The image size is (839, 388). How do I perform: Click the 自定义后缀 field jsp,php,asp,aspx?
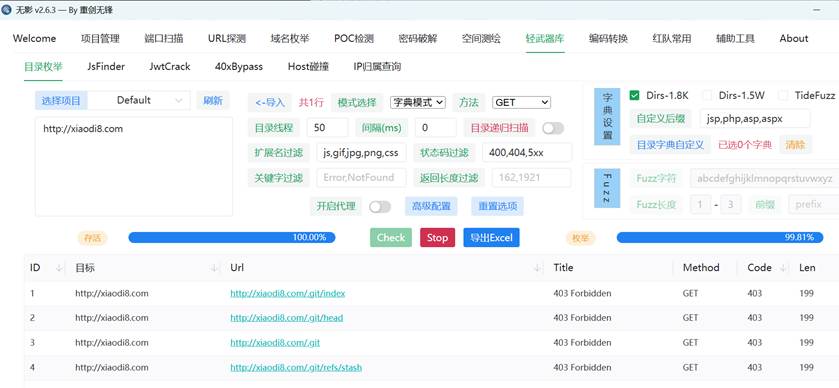pyautogui.click(x=755, y=119)
